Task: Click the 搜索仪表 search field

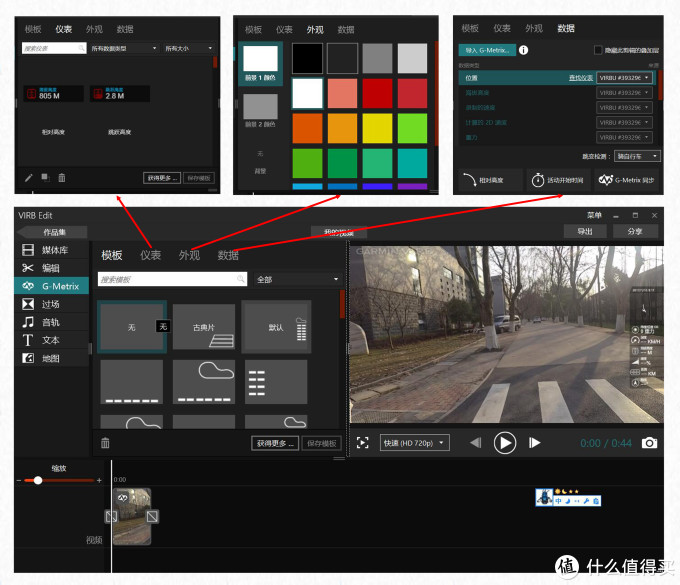Action: pos(54,49)
